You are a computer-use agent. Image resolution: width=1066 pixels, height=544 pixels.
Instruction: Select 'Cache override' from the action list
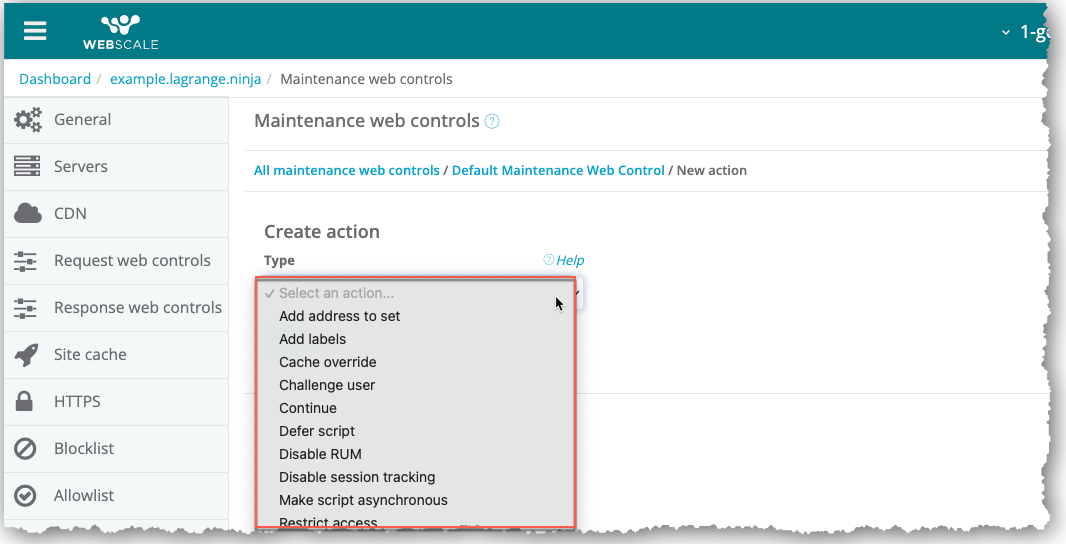pos(328,362)
